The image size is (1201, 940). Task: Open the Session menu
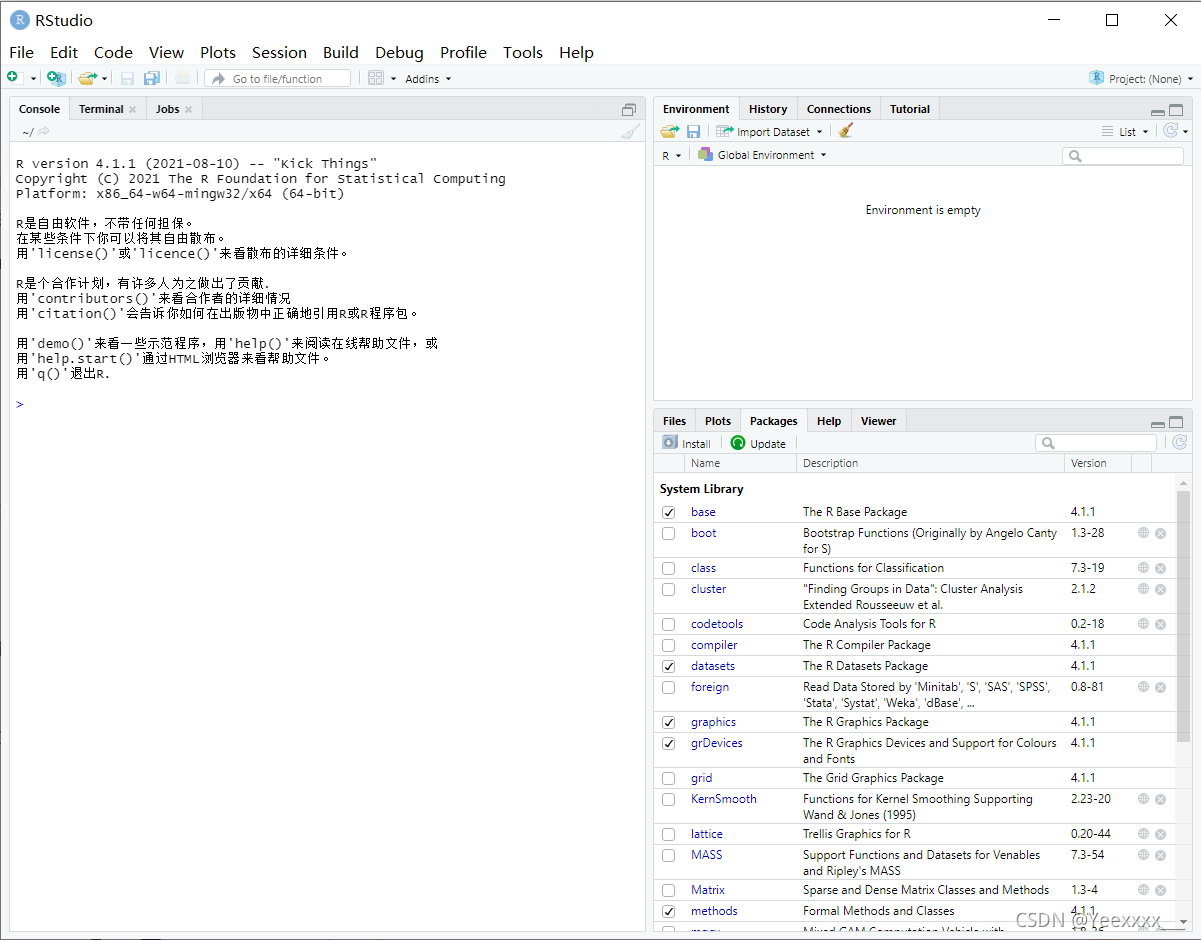[279, 52]
